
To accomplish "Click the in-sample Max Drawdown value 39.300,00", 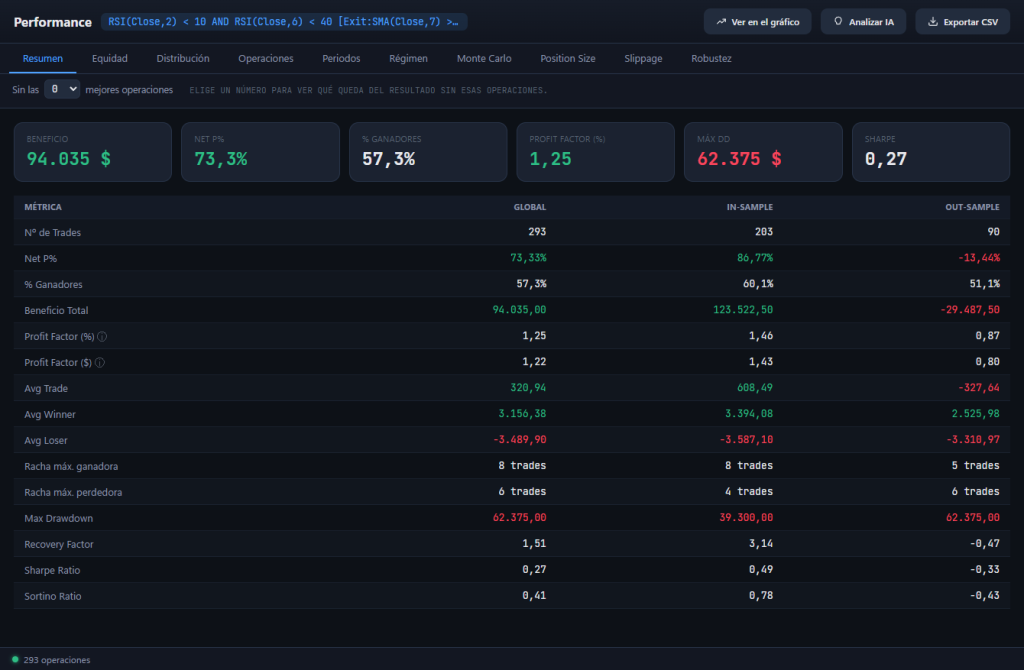I will click(x=746, y=517).
